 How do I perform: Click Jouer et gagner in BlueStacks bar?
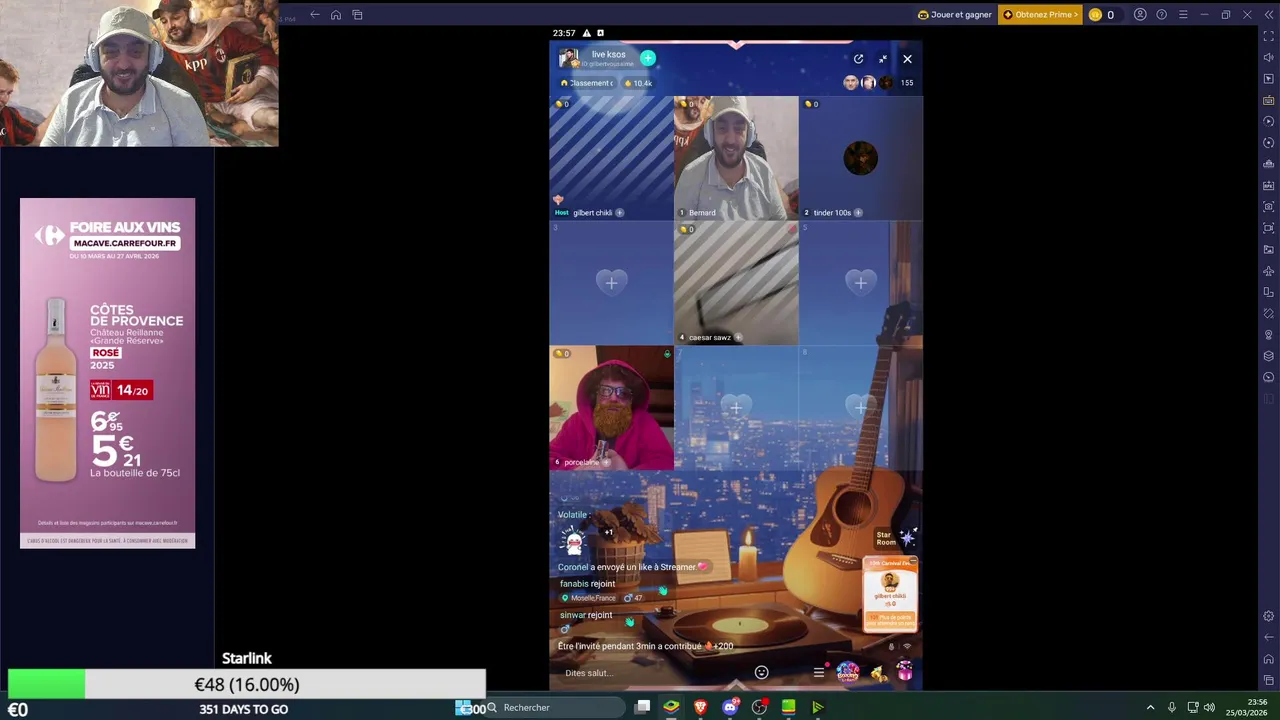coord(954,15)
